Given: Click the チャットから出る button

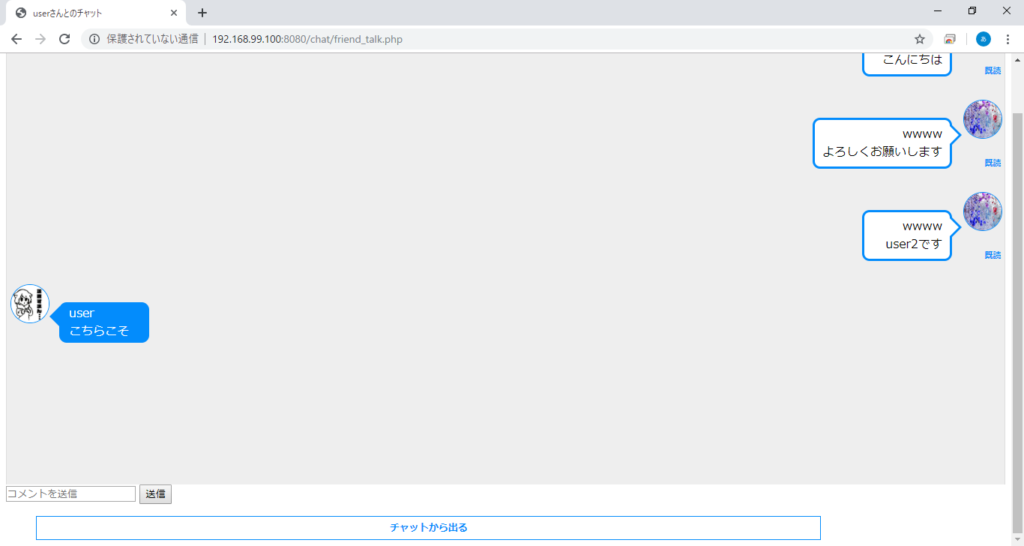Looking at the screenshot, I should [x=428, y=527].
